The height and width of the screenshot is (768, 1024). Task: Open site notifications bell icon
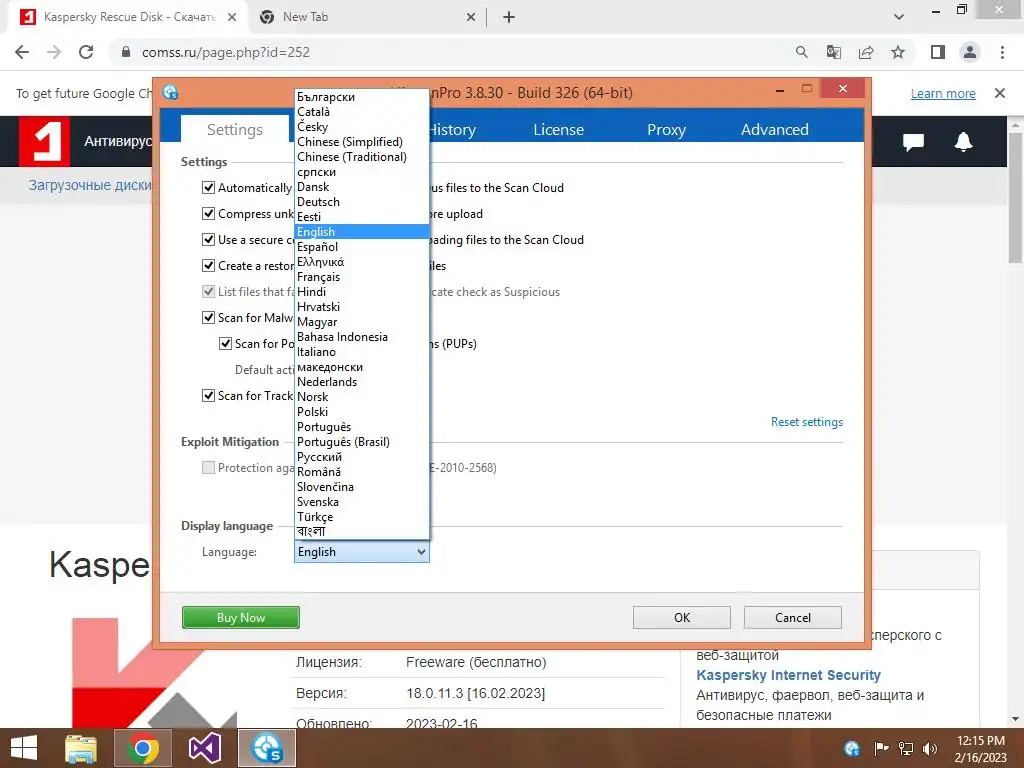tap(963, 141)
